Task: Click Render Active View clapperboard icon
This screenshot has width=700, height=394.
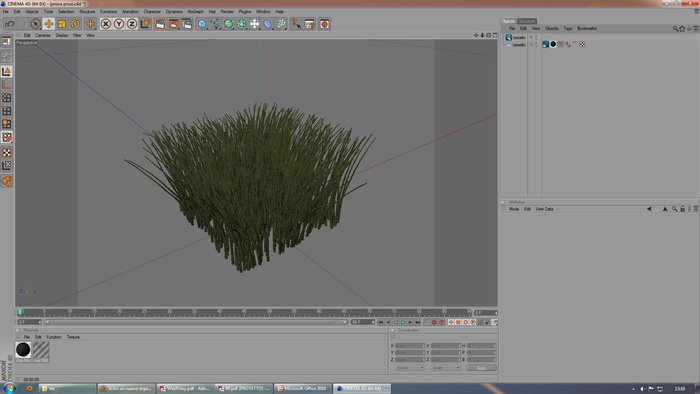Action: tap(160, 24)
